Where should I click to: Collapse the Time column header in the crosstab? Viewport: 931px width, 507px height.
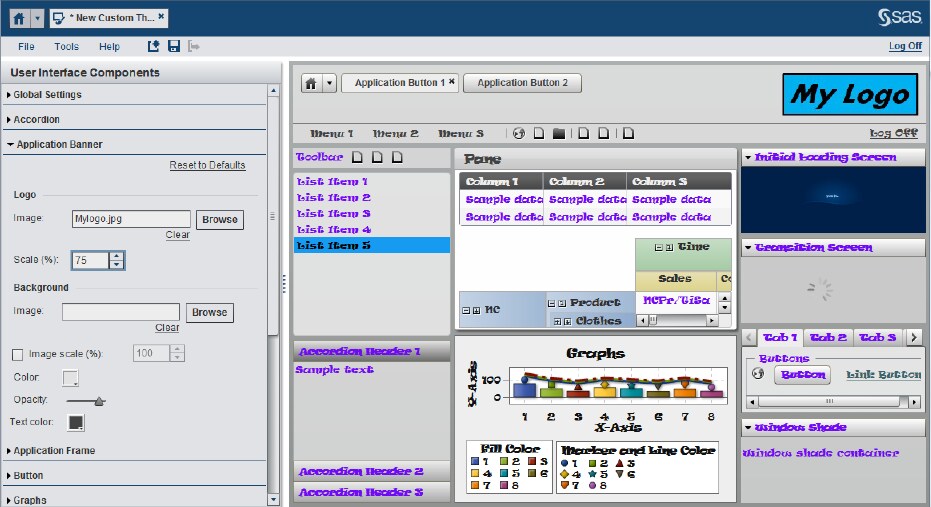658,247
